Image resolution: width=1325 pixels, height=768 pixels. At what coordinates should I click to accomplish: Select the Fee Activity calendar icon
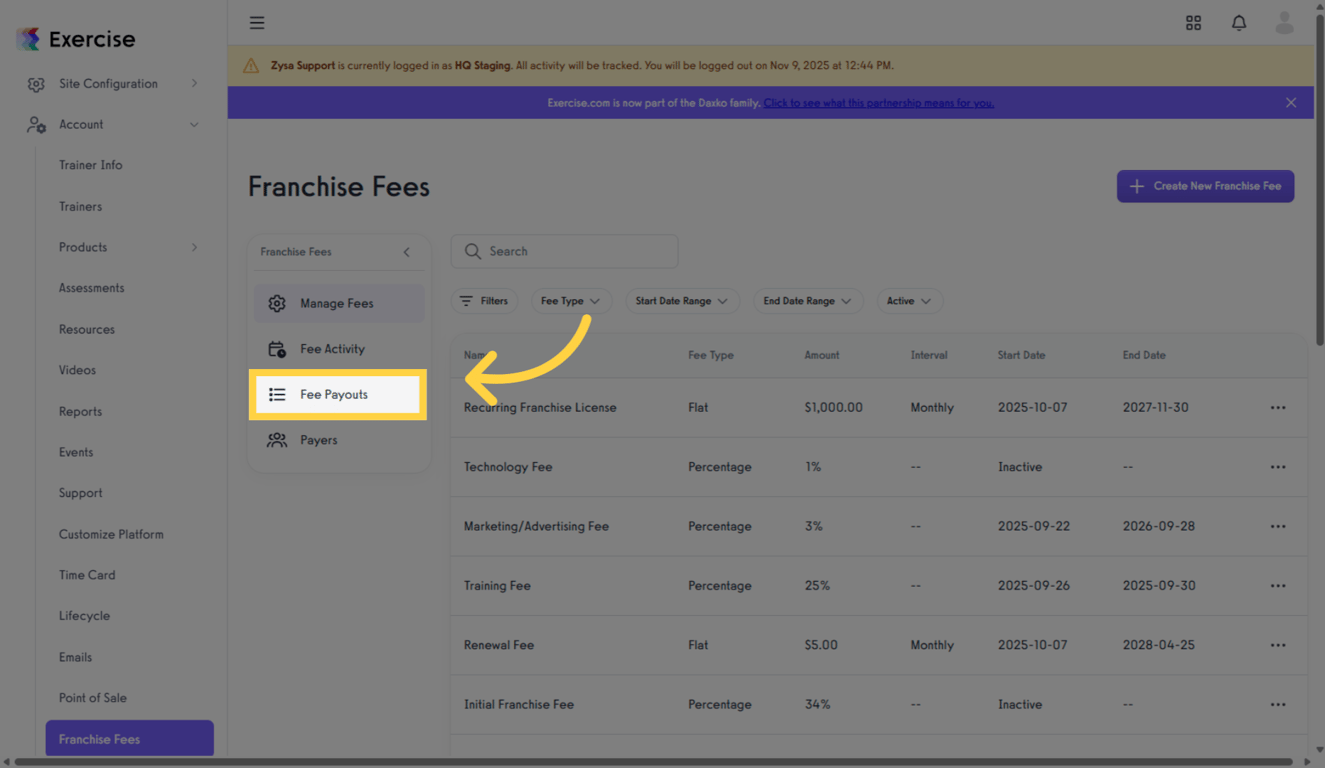(x=277, y=348)
